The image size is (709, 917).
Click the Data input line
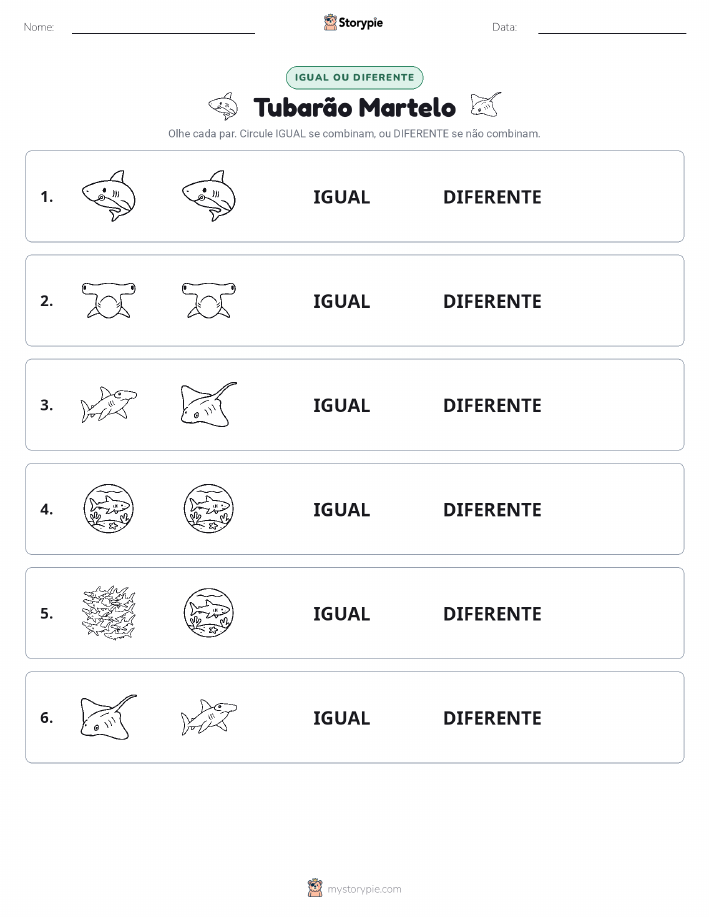(x=612, y=28)
